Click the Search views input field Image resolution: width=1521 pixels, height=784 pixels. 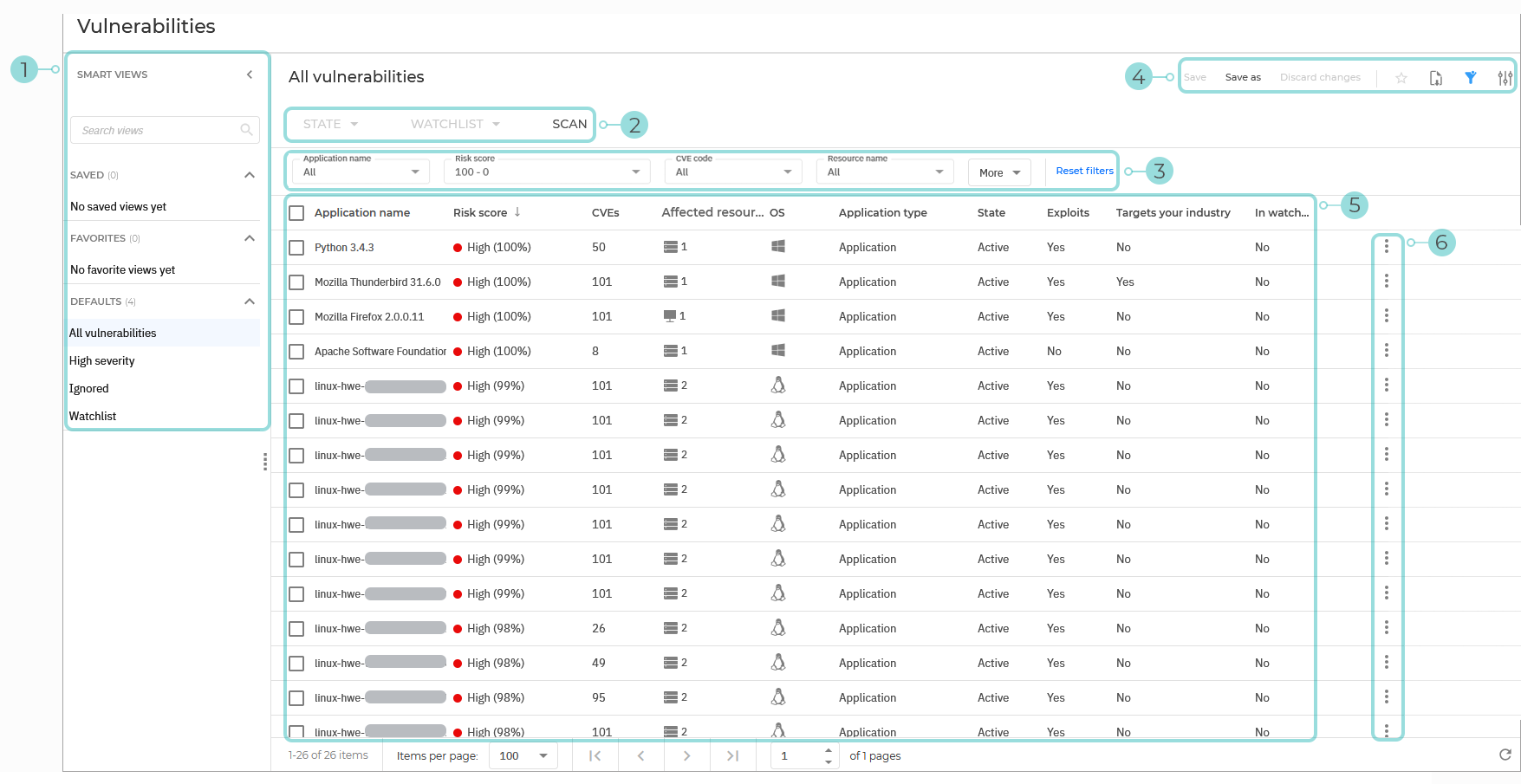click(x=158, y=131)
